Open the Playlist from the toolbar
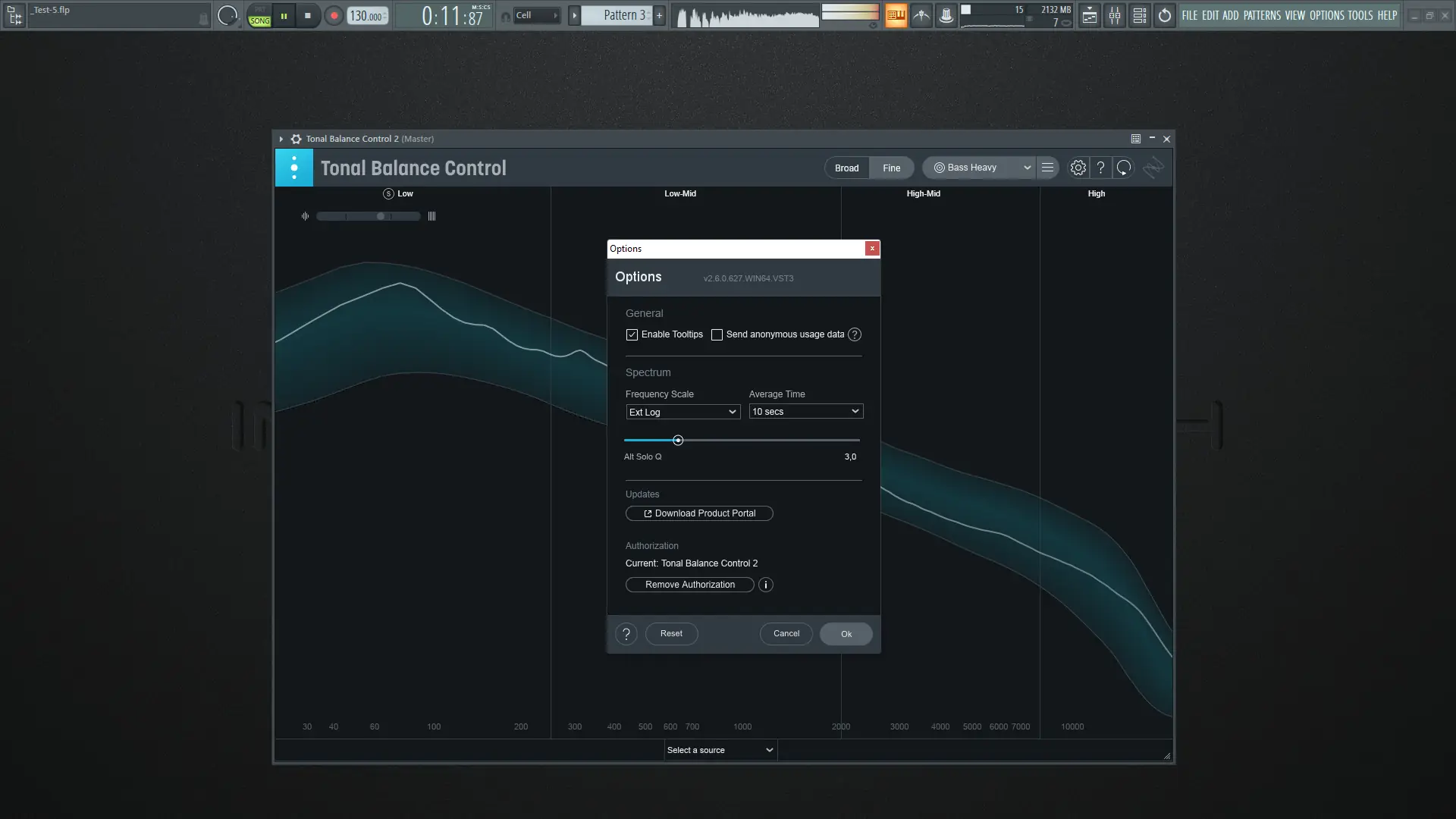1456x819 pixels. pos(1090,15)
